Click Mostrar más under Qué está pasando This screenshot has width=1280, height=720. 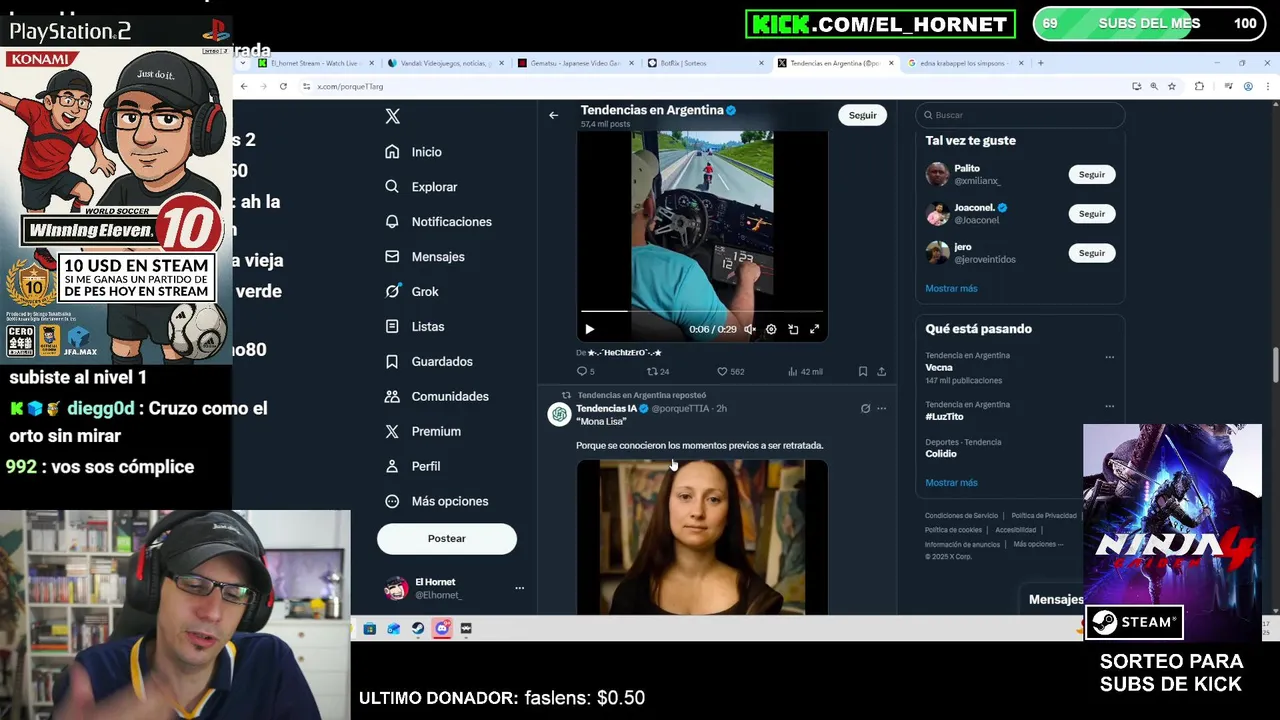coord(951,483)
